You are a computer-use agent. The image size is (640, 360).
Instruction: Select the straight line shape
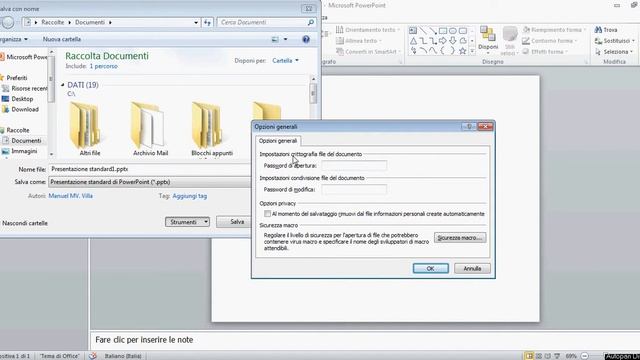point(423,31)
